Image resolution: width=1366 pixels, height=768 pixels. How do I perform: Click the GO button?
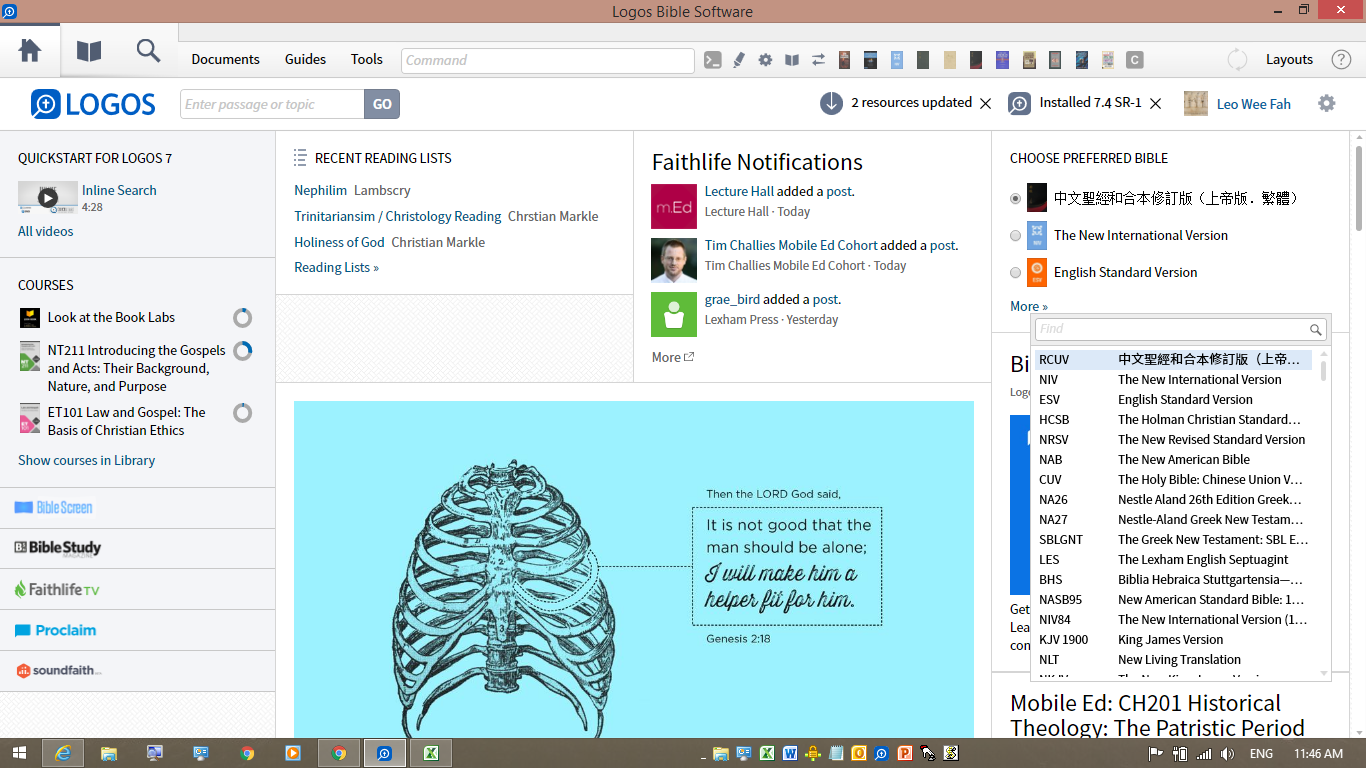(x=382, y=104)
